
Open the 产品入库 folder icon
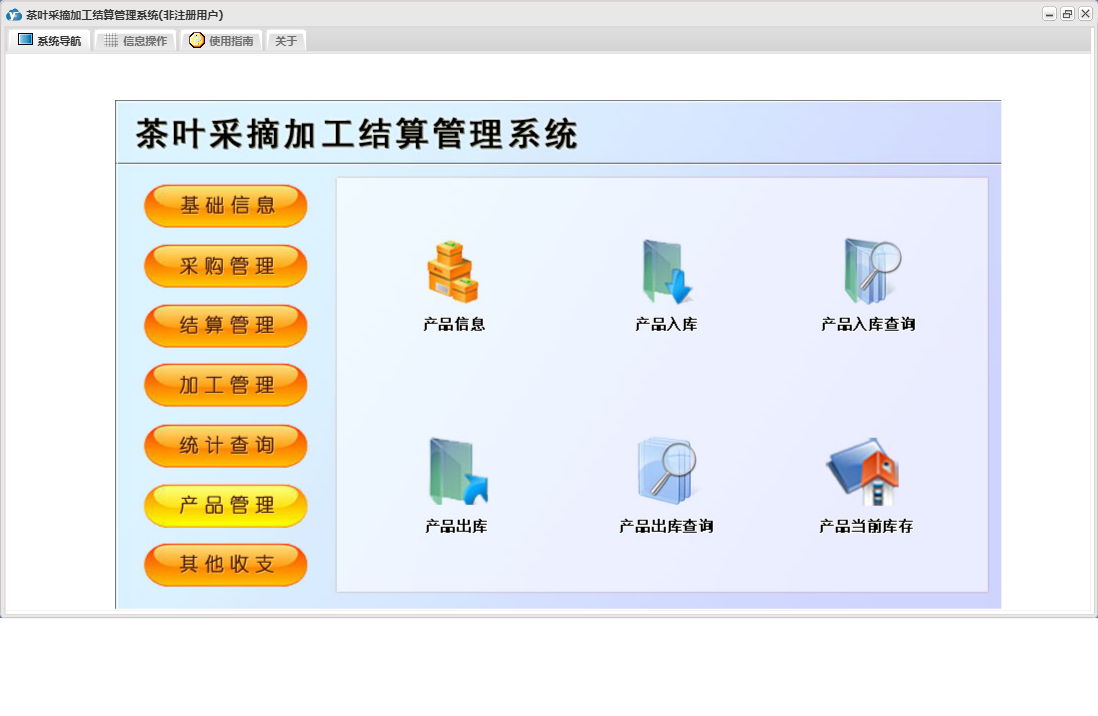[x=667, y=272]
